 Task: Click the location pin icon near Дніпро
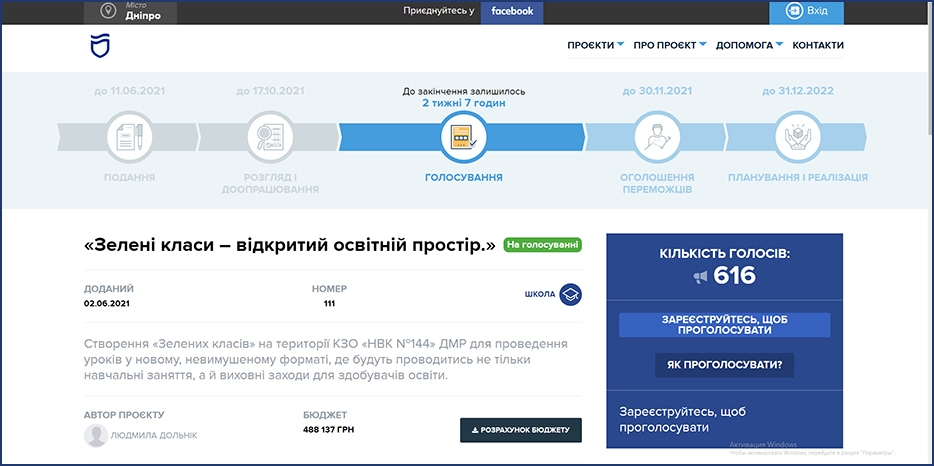(108, 11)
